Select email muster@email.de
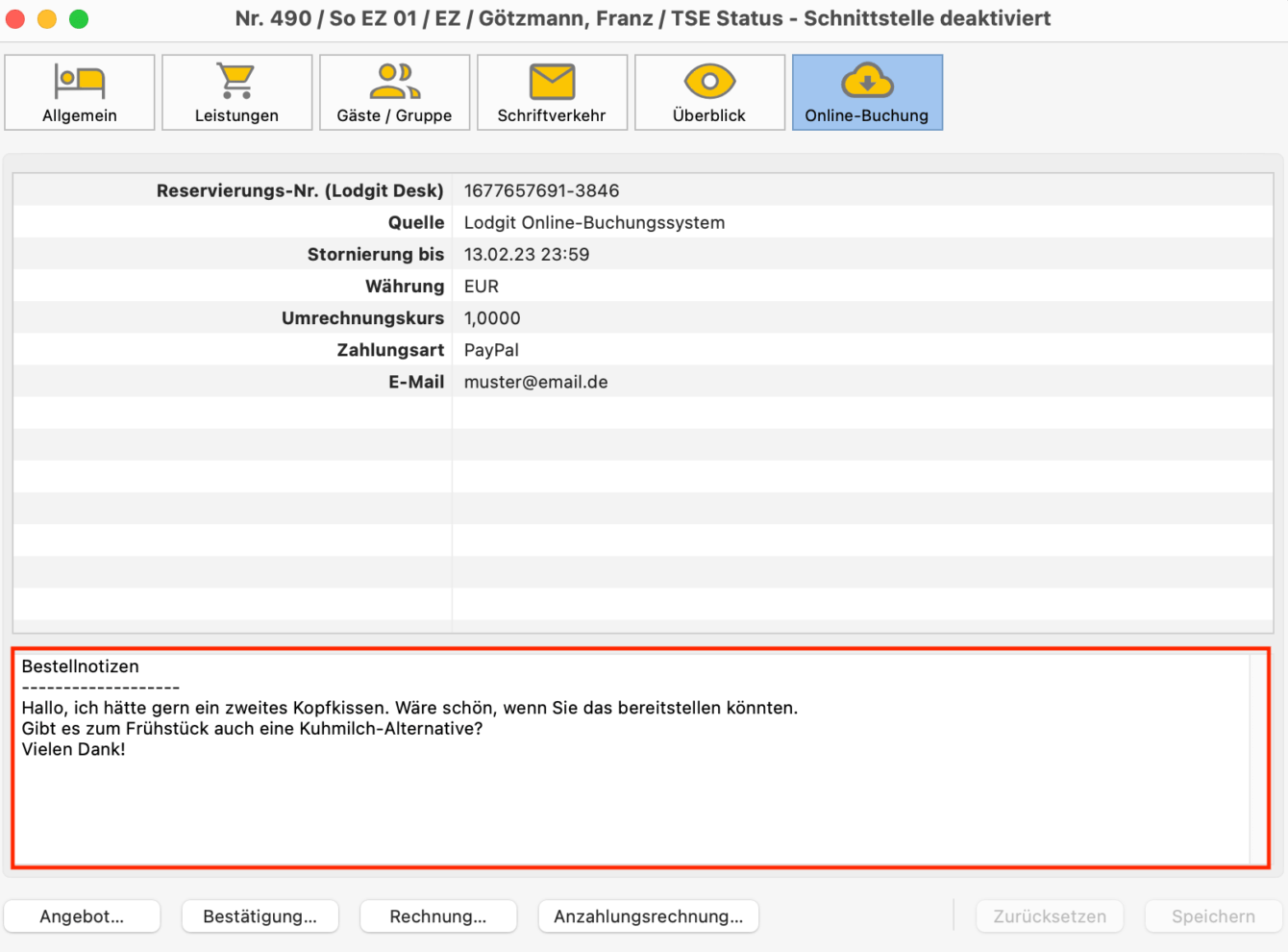Screen dimensions: 1288x952 click(x=536, y=382)
